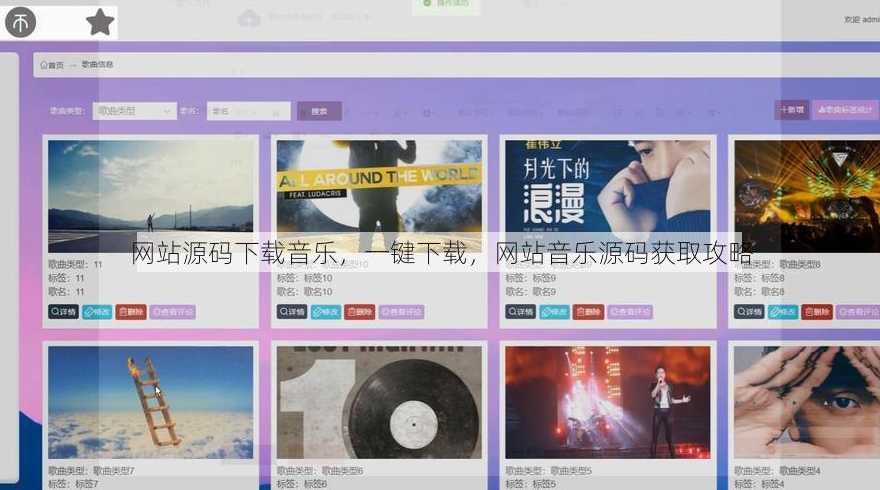This screenshot has width=880, height=490.
Task: Click the 月光下的浪漫 album cover thumbnail
Action: (x=608, y=196)
